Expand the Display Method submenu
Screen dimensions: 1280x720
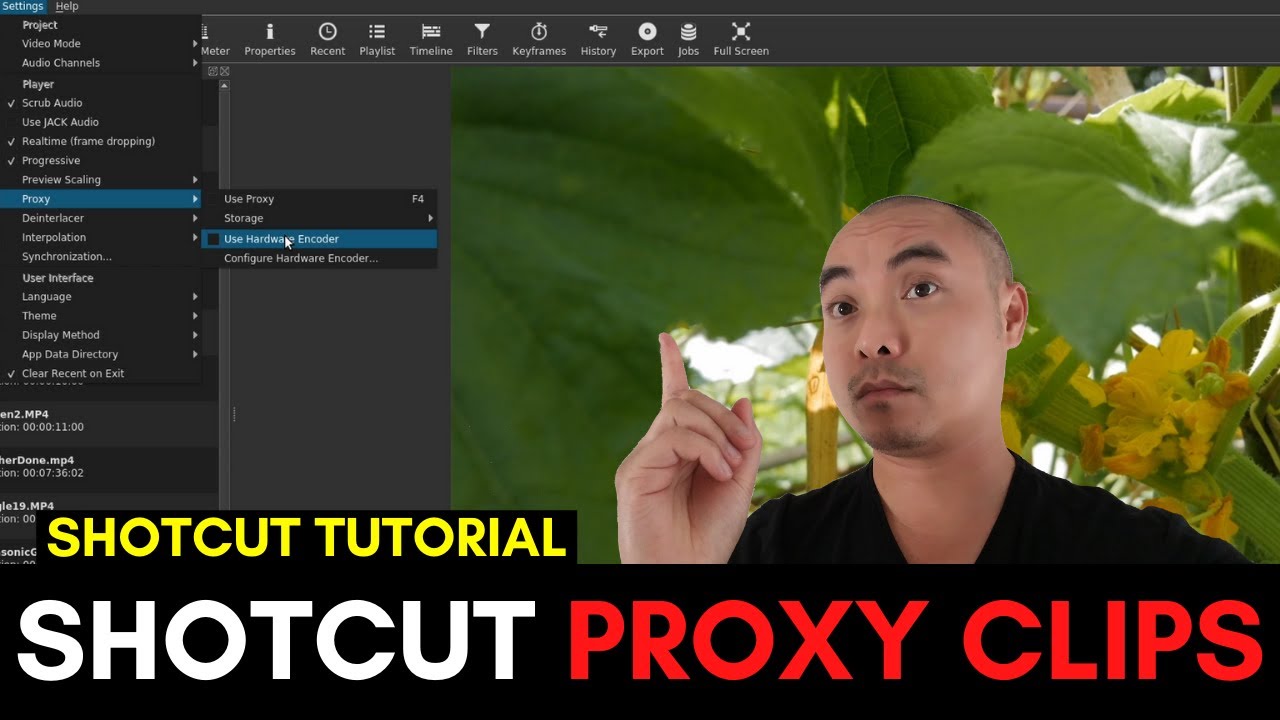coord(100,335)
